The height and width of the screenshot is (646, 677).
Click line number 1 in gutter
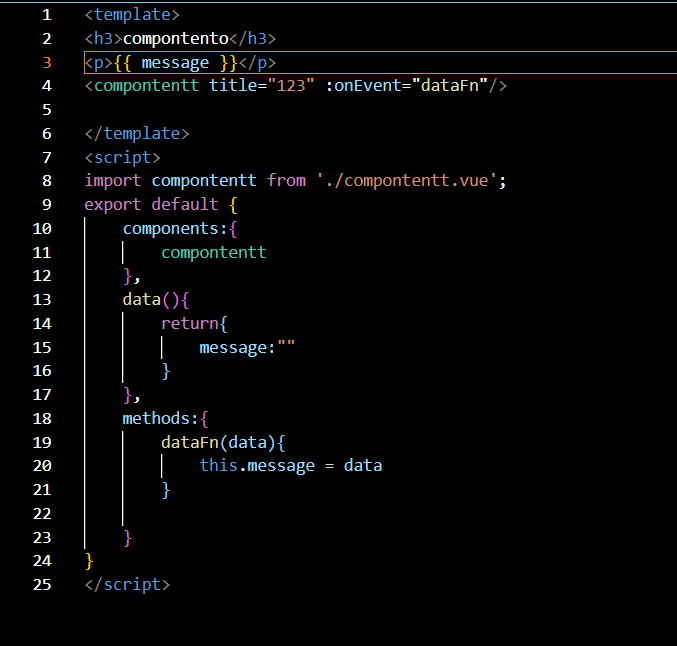point(47,15)
